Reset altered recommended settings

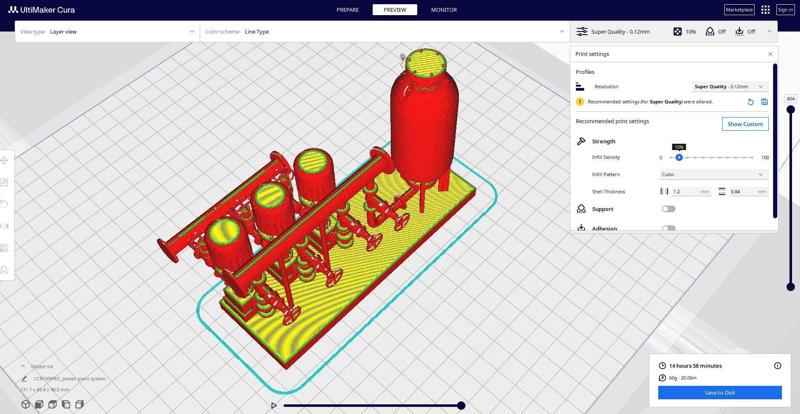[x=751, y=102]
